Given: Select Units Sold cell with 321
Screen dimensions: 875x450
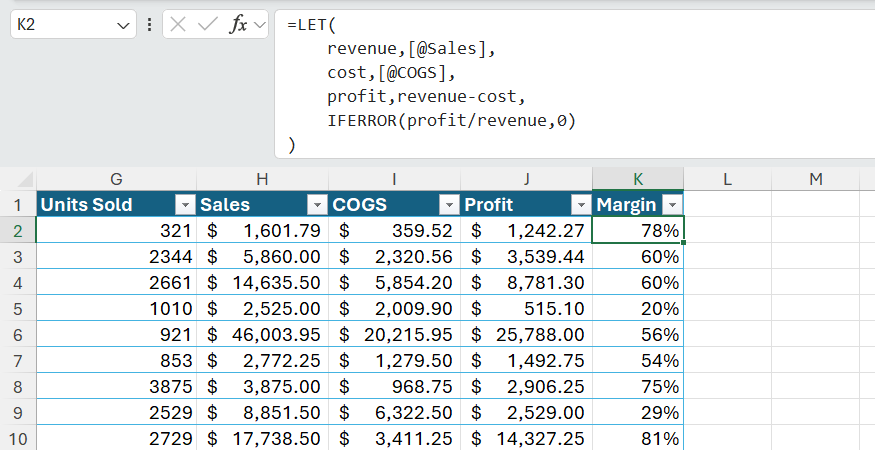Looking at the screenshot, I should click(x=117, y=230).
